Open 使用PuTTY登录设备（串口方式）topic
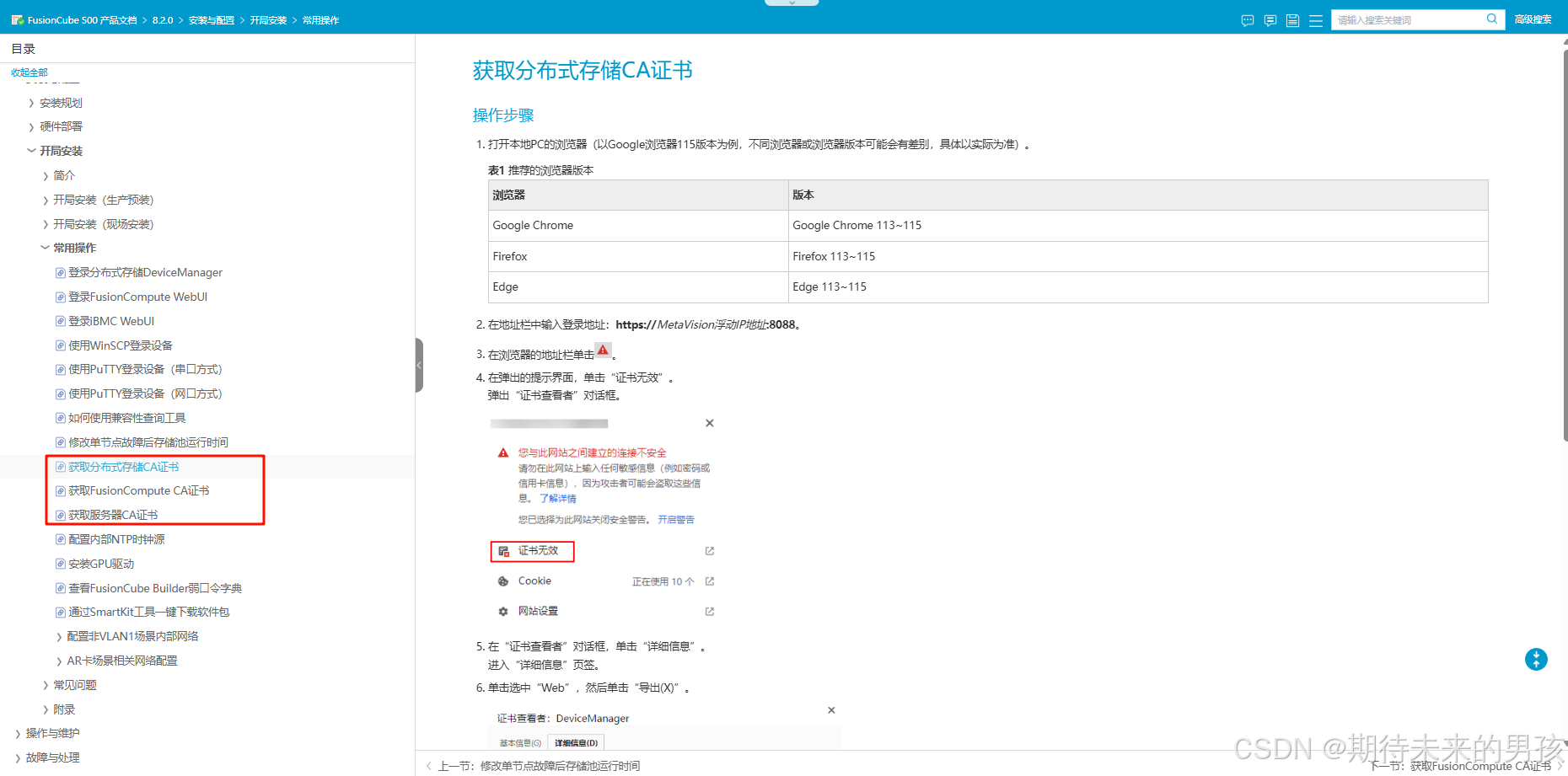The height and width of the screenshot is (776, 1568). click(x=145, y=369)
